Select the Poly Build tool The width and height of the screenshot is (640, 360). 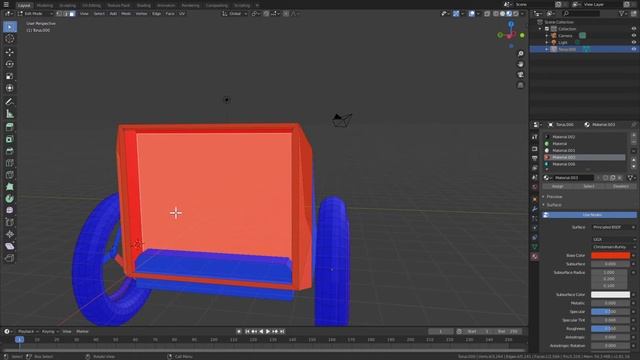pos(10,187)
